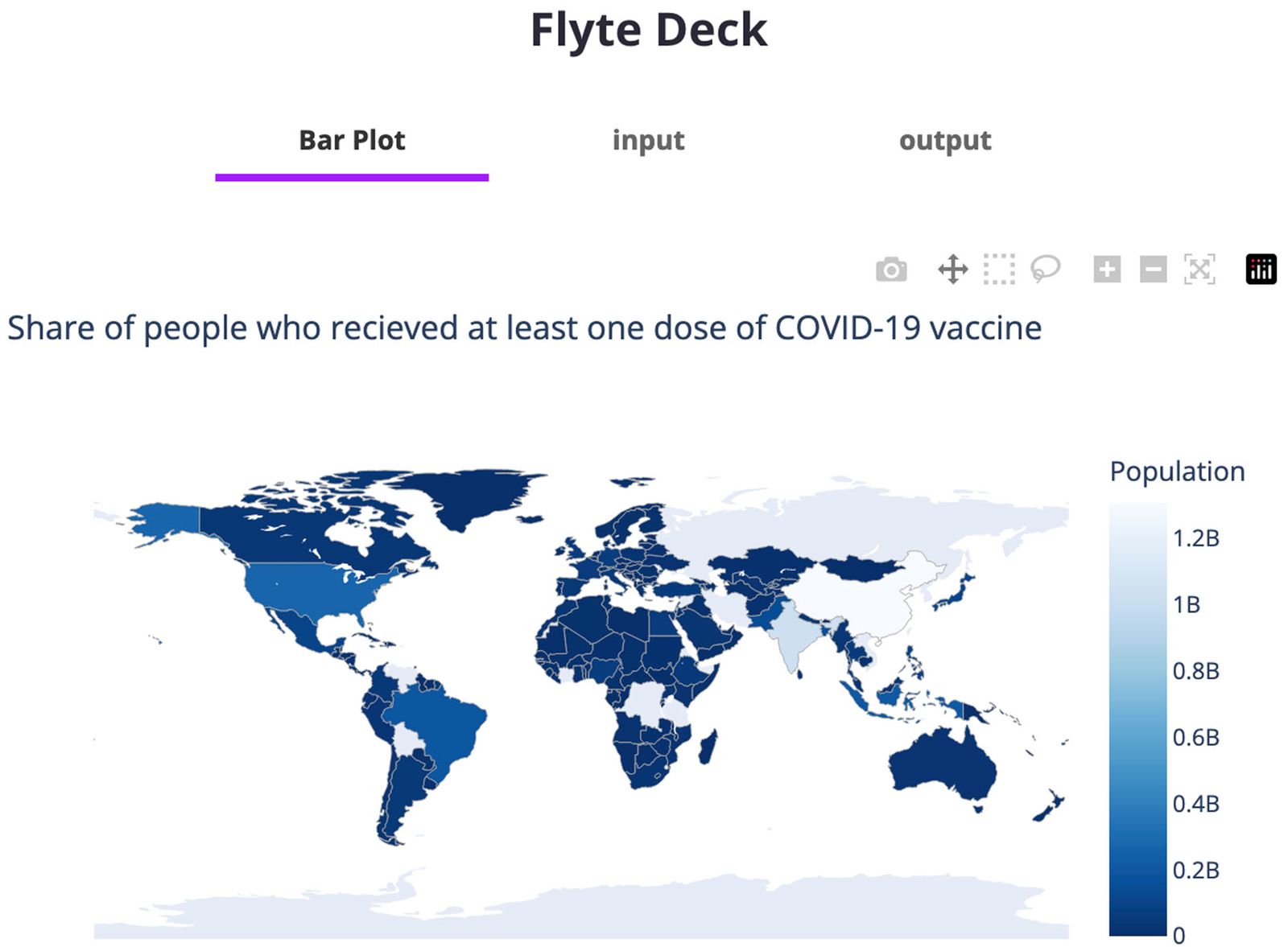Switch to the input tab
Viewport: 1288px width, 947px height.
649,140
